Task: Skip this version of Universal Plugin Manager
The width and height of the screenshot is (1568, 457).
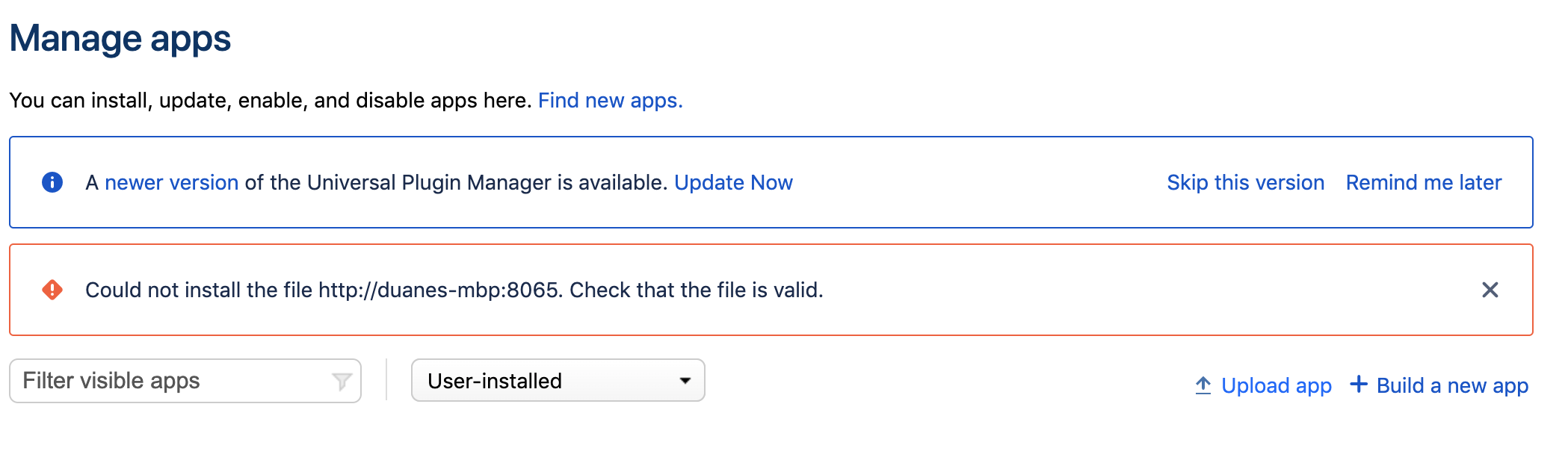Action: click(1245, 182)
